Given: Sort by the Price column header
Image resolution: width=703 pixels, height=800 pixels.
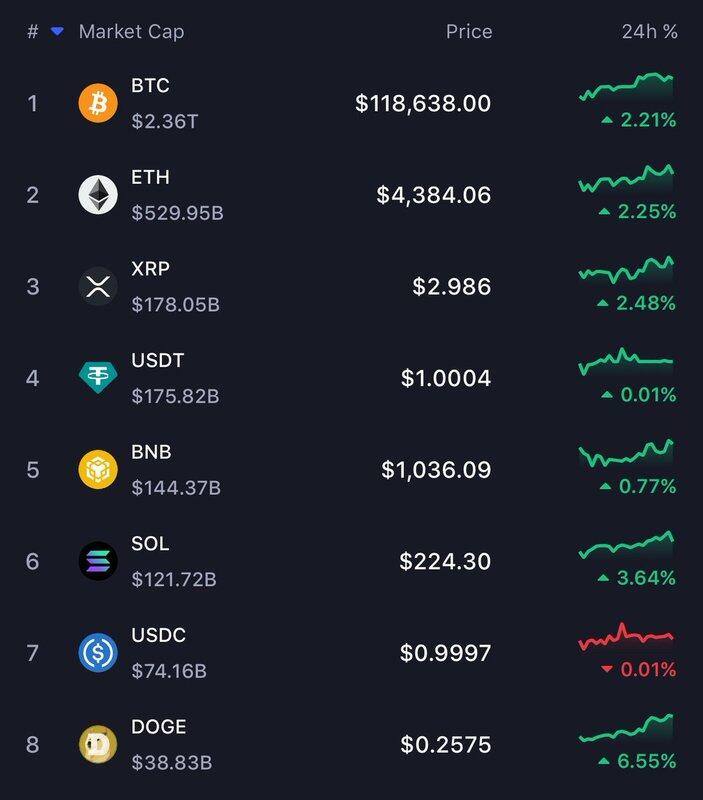Looking at the screenshot, I should point(469,32).
